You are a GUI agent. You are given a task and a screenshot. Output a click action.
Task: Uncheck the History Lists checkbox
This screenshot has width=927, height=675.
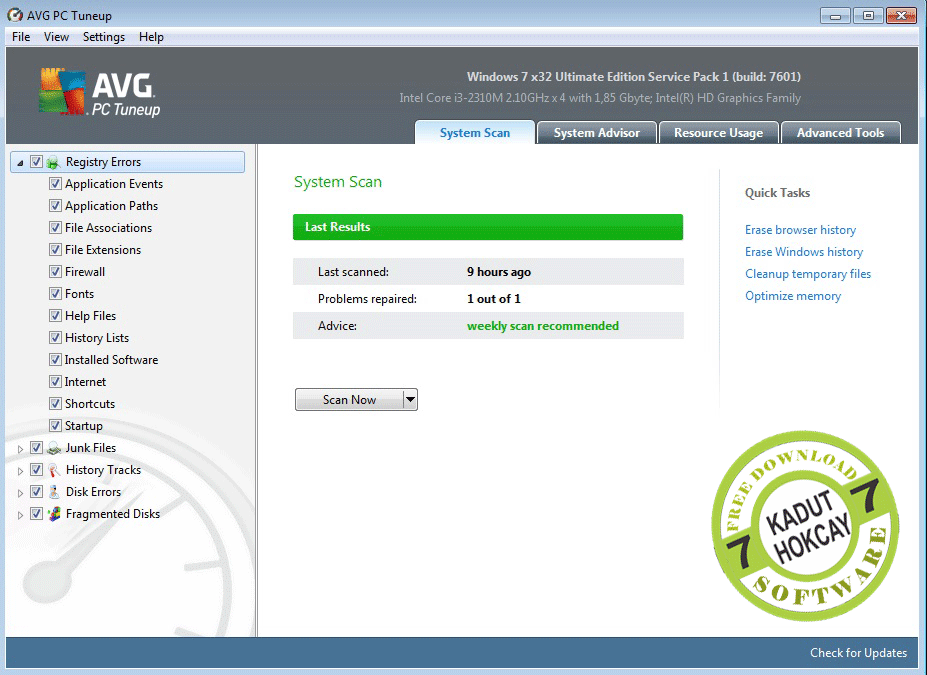pos(55,338)
